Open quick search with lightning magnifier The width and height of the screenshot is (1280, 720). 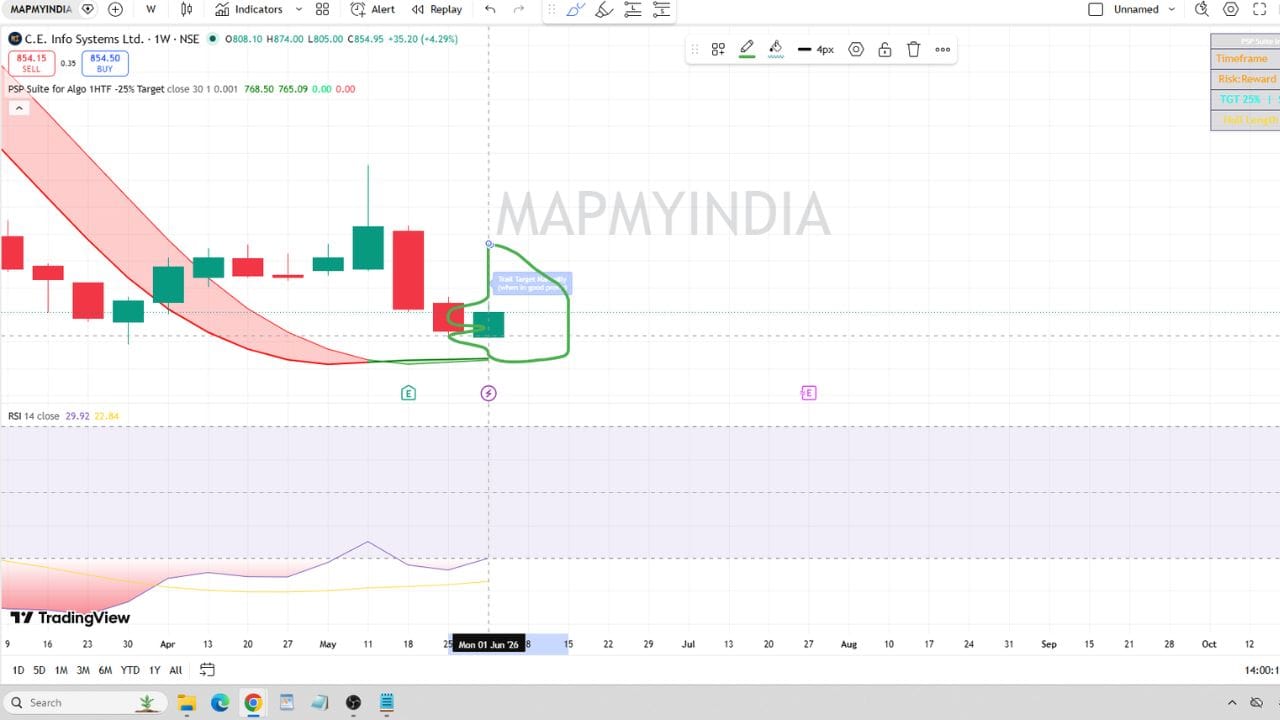1202,9
